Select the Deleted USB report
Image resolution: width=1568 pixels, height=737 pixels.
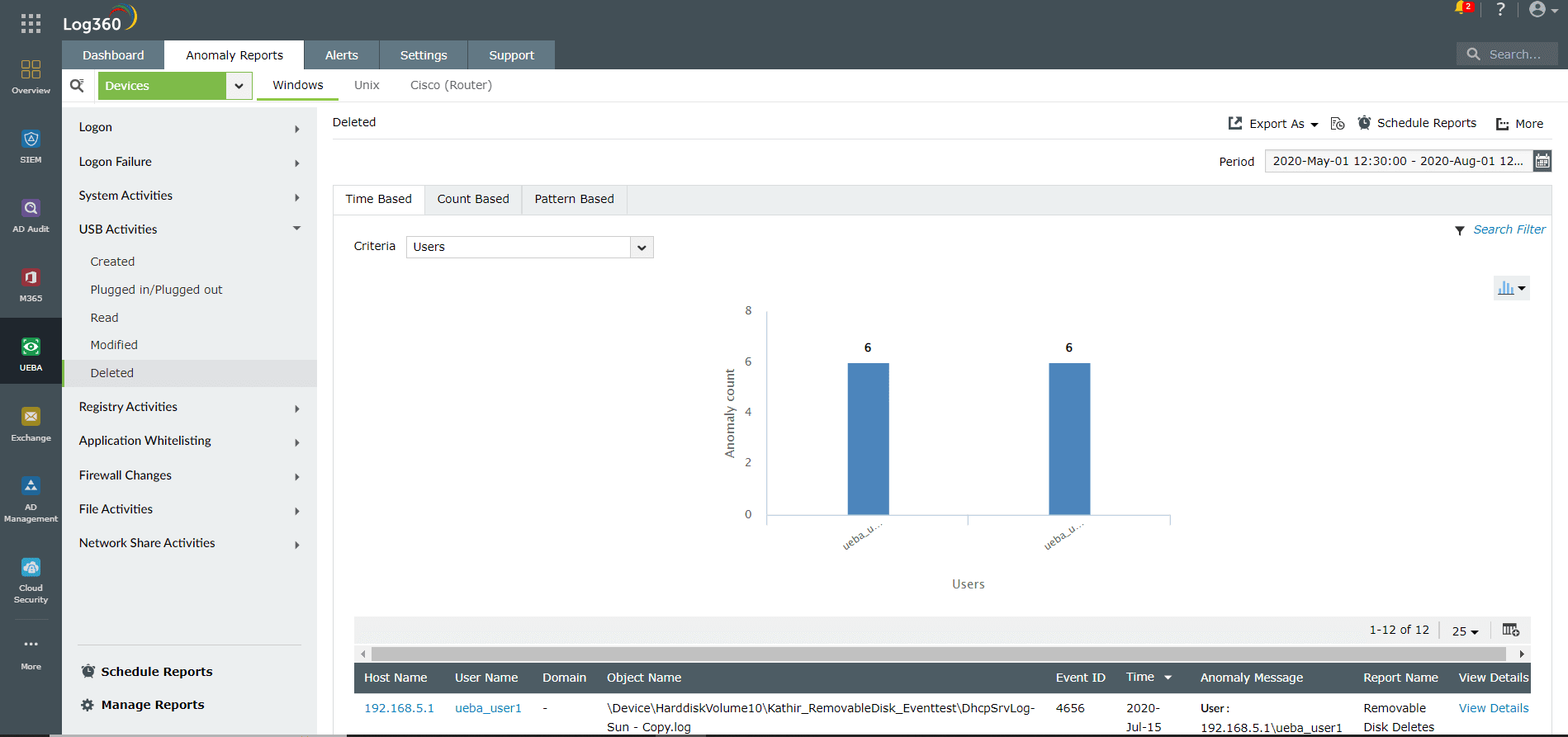click(x=190, y=373)
